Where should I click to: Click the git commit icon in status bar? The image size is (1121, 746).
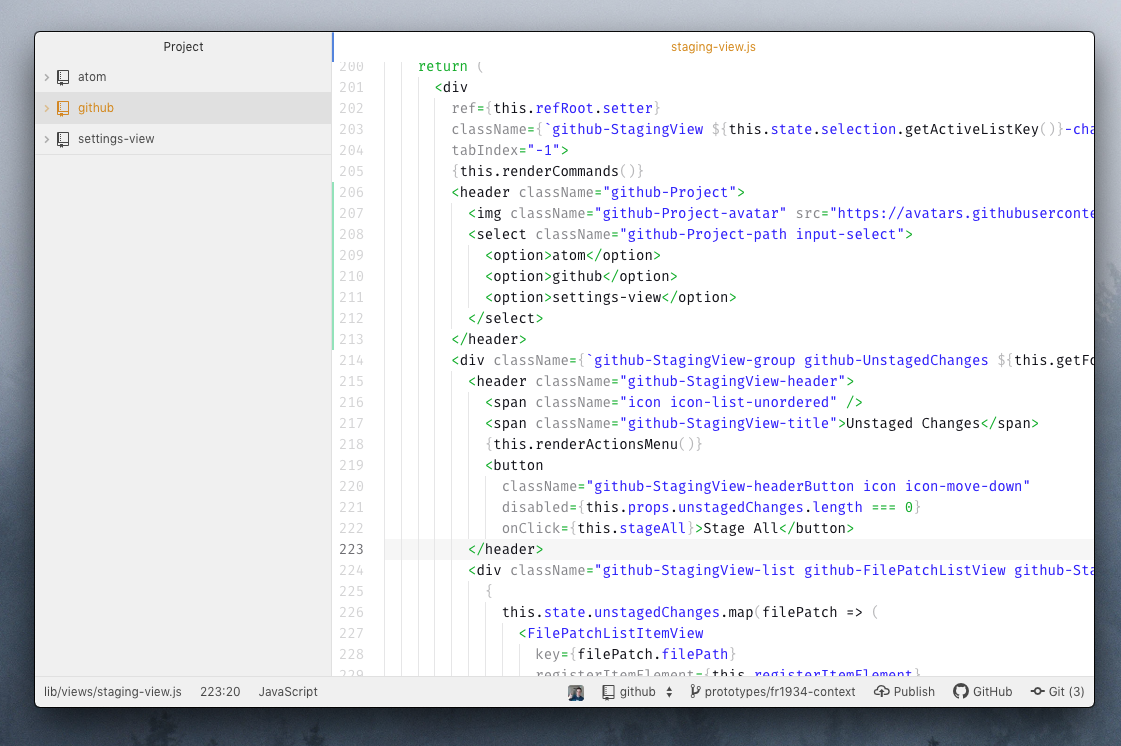click(x=1037, y=692)
